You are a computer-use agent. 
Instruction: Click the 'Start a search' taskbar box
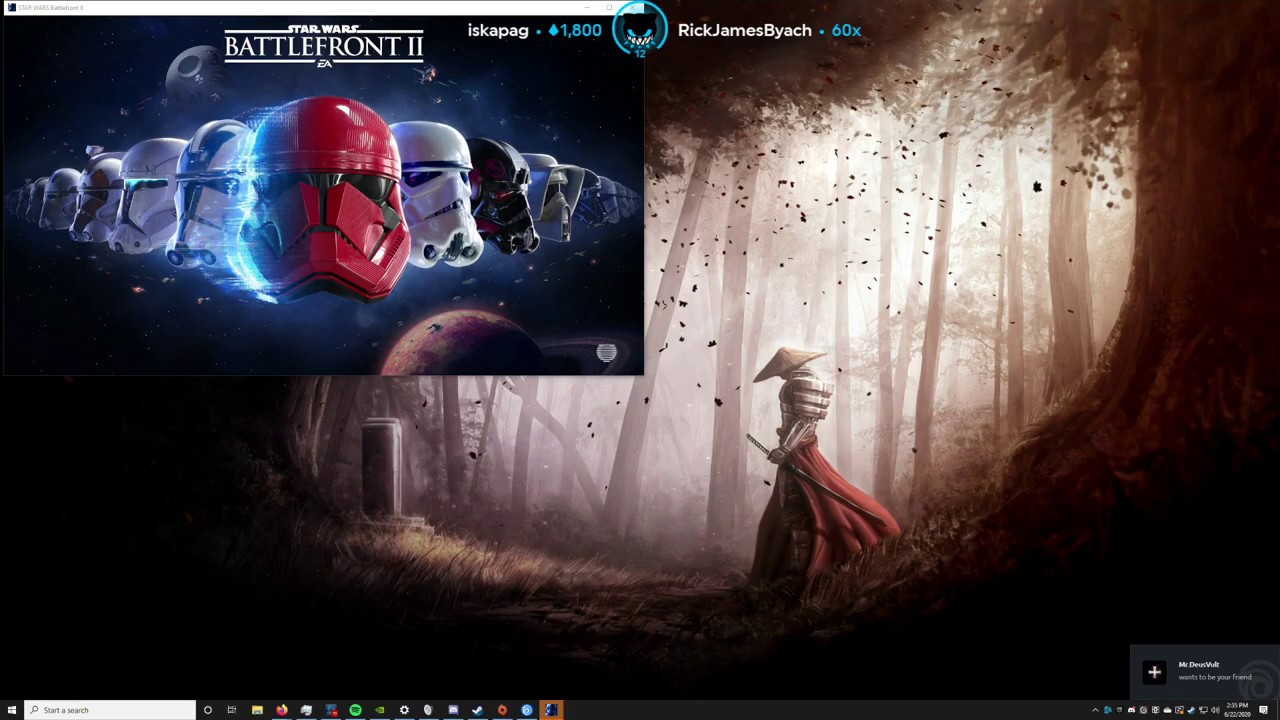[110, 710]
